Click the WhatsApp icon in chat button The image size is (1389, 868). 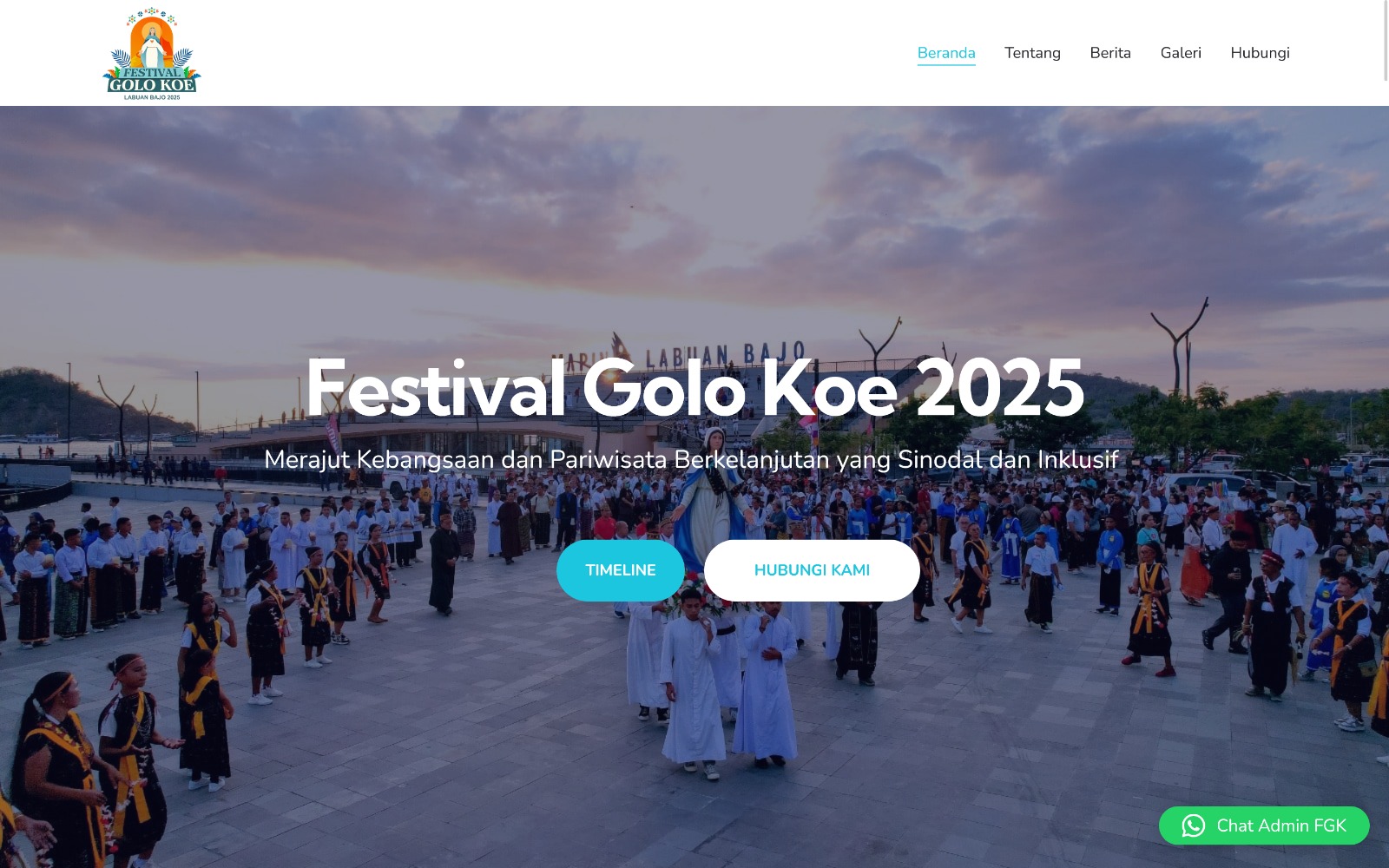click(1194, 825)
